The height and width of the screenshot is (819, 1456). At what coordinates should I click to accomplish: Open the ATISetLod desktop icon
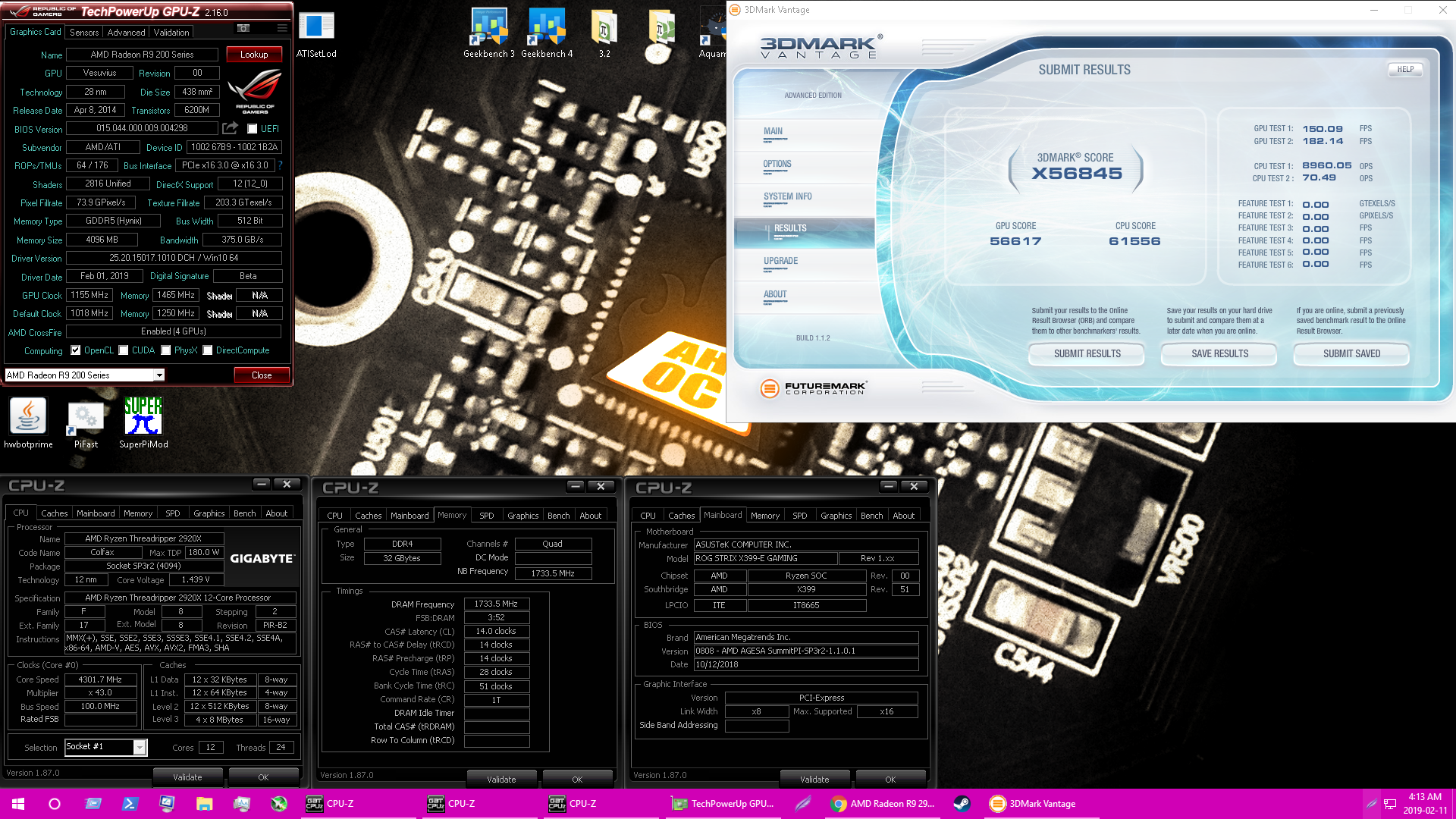(x=316, y=34)
